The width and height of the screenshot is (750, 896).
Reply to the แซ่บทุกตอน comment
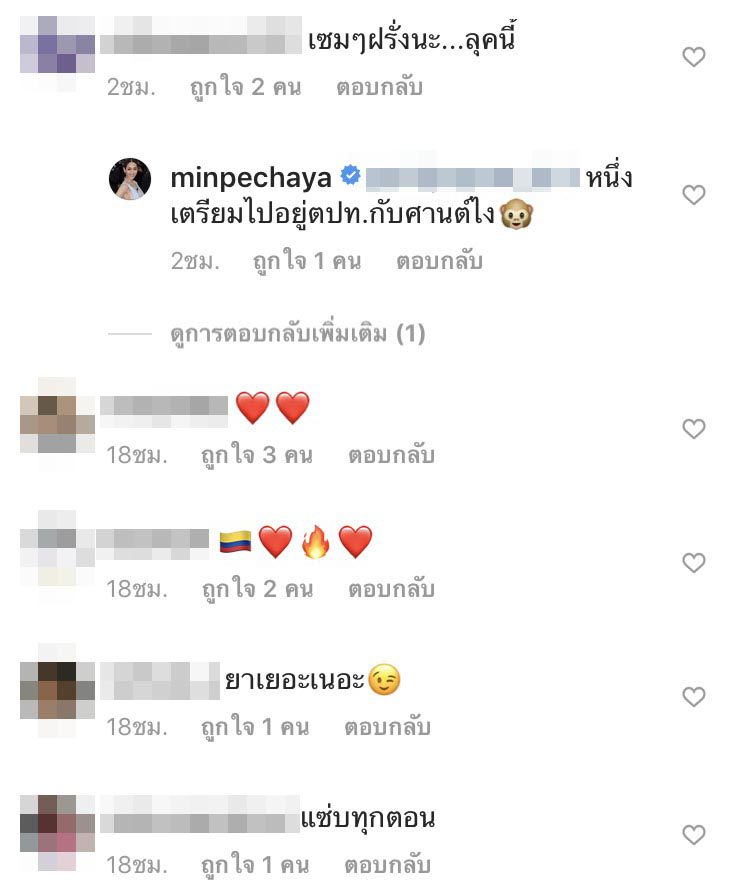point(387,866)
